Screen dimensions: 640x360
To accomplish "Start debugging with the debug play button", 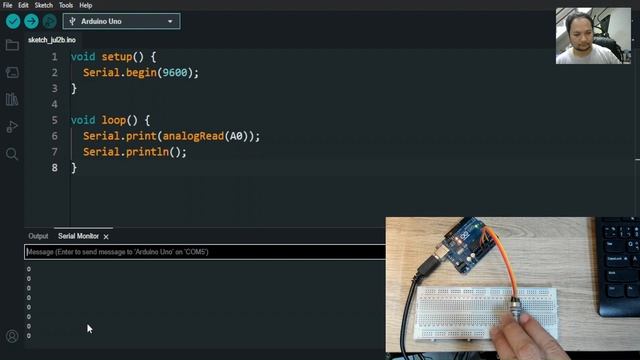I will tap(49, 21).
